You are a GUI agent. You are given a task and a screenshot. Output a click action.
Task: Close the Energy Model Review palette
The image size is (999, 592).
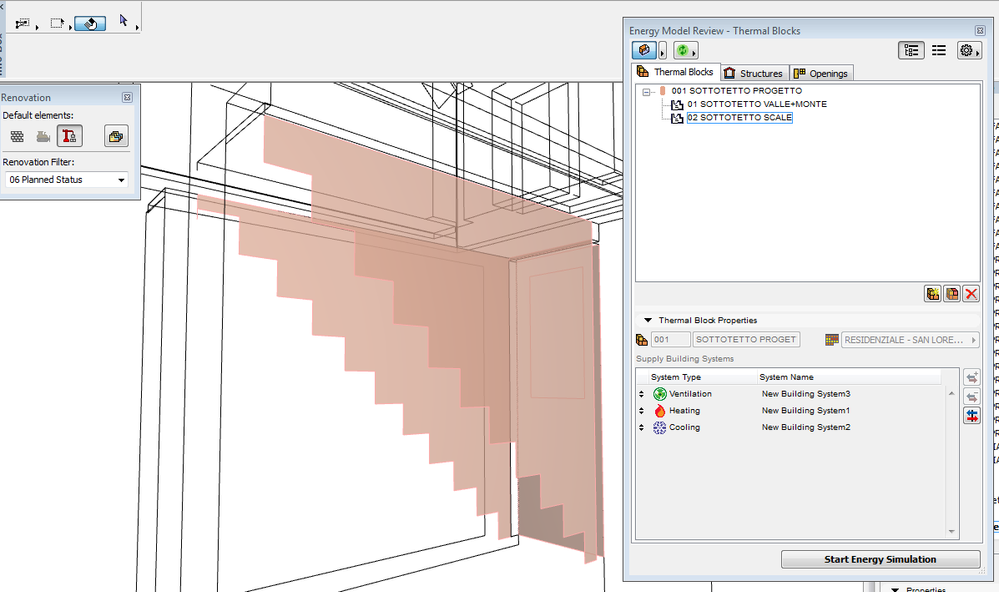[x=980, y=31]
